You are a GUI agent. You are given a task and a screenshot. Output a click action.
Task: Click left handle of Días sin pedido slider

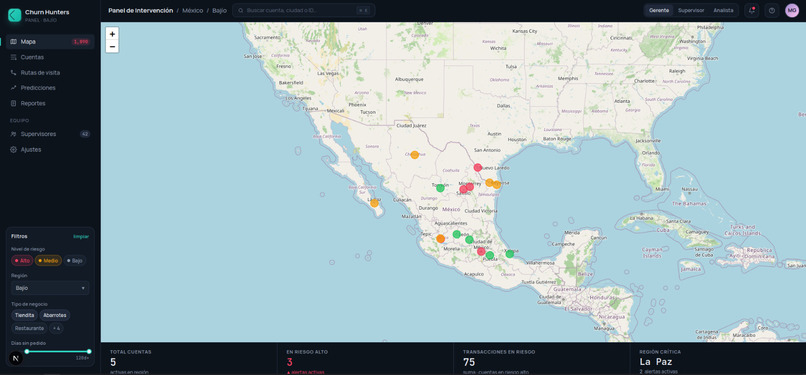tap(27, 351)
